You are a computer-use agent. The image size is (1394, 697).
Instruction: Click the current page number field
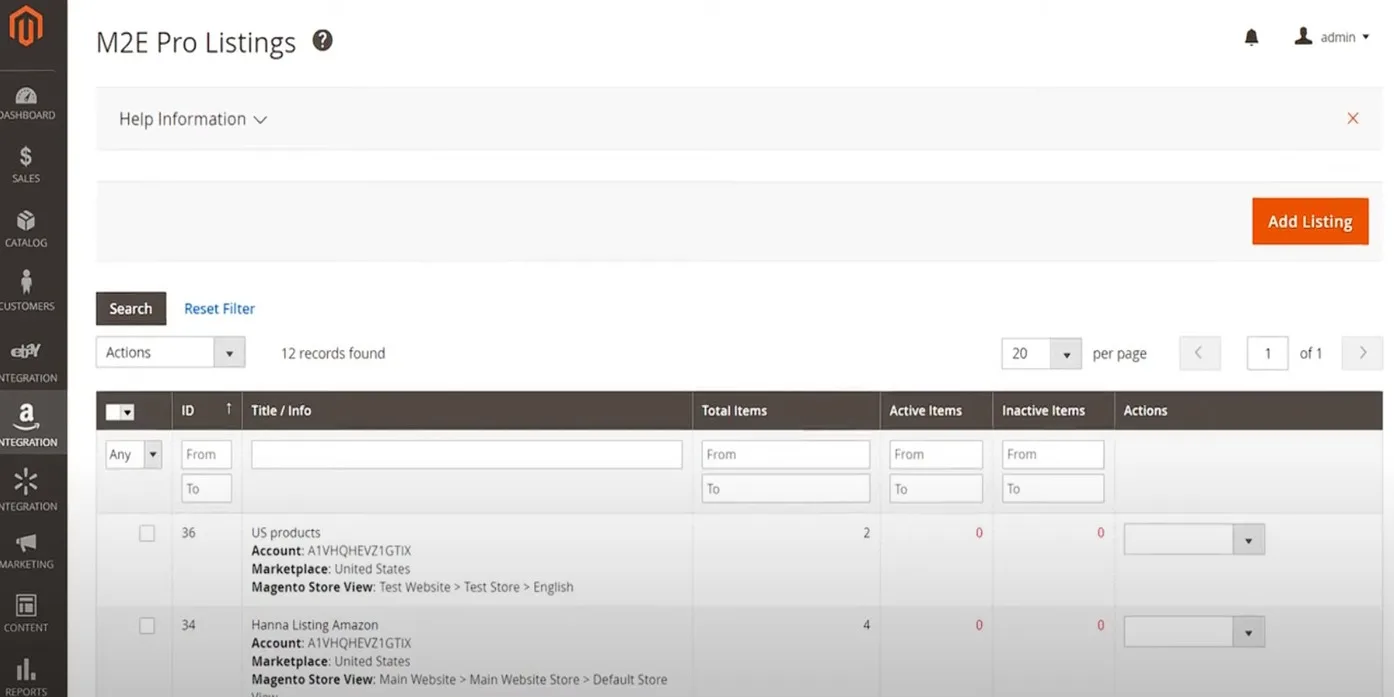point(1268,353)
